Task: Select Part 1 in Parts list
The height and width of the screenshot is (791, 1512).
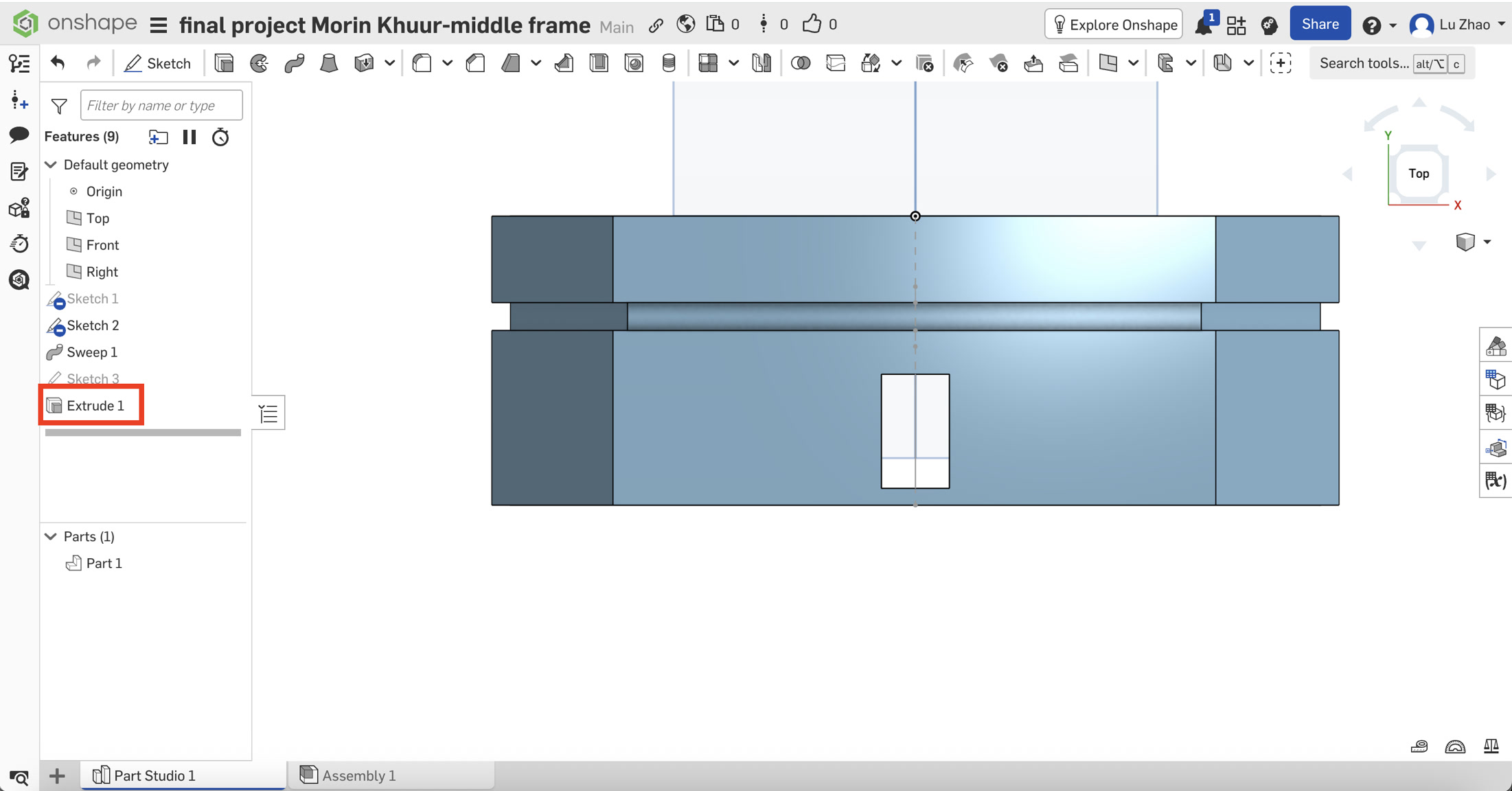Action: click(x=104, y=563)
